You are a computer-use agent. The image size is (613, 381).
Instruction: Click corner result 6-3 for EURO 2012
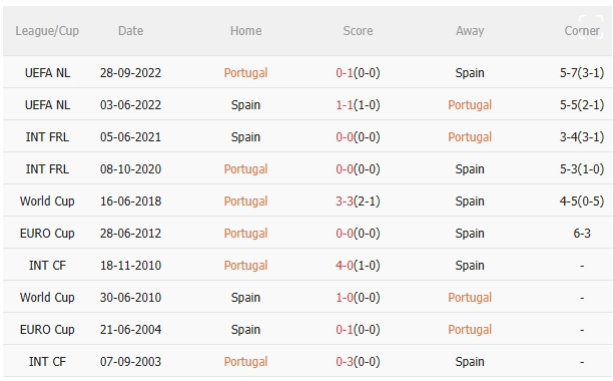click(582, 233)
